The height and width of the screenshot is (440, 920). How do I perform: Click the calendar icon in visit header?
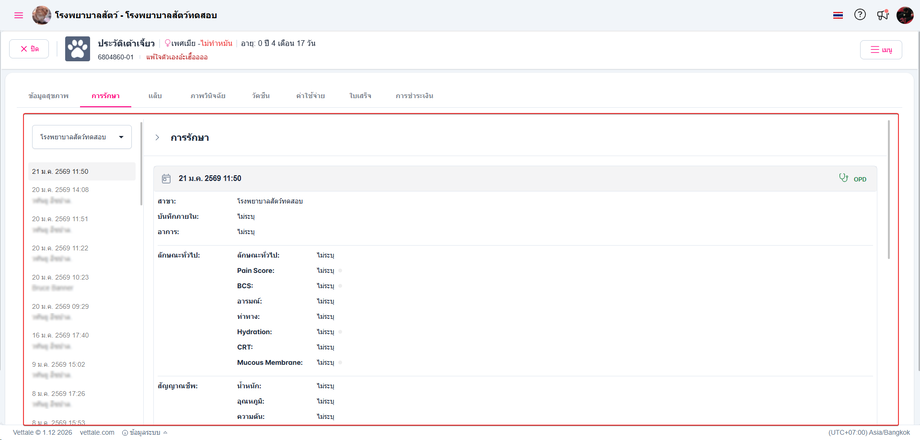[166, 178]
